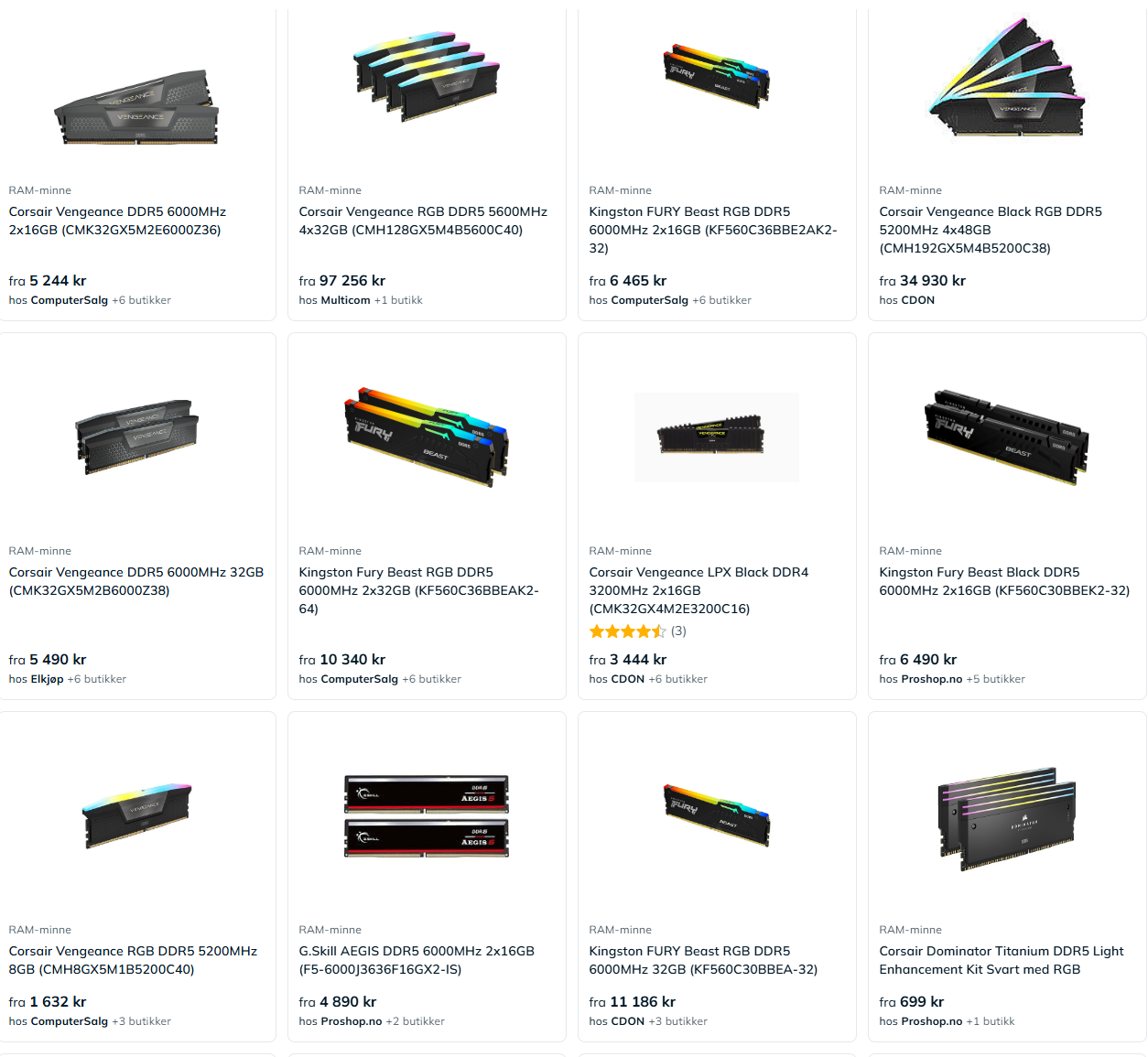Click Kingston FURY Beast RGB DDR5 32GB title

pos(703,960)
